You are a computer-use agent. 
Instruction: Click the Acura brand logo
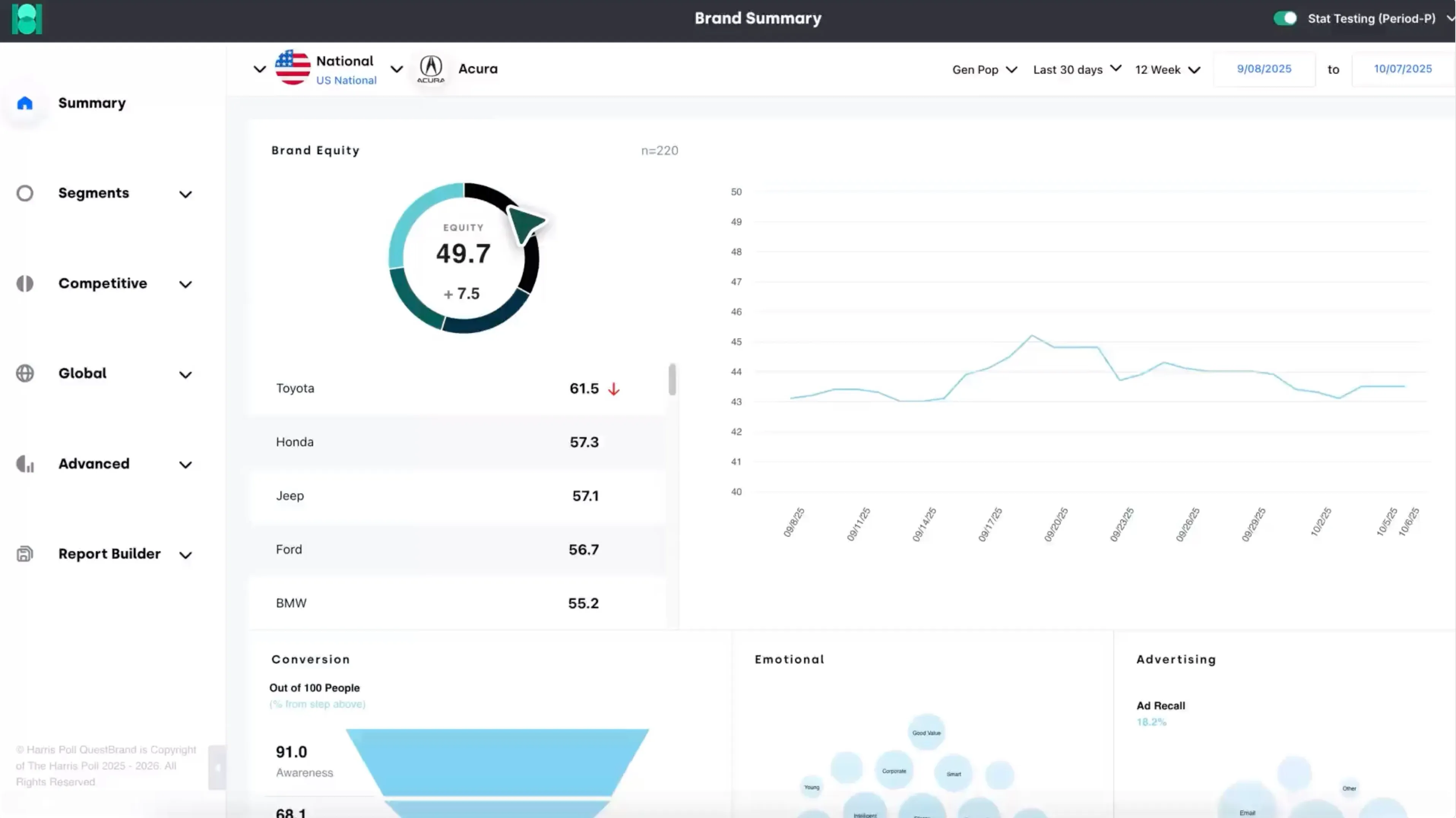pos(431,69)
